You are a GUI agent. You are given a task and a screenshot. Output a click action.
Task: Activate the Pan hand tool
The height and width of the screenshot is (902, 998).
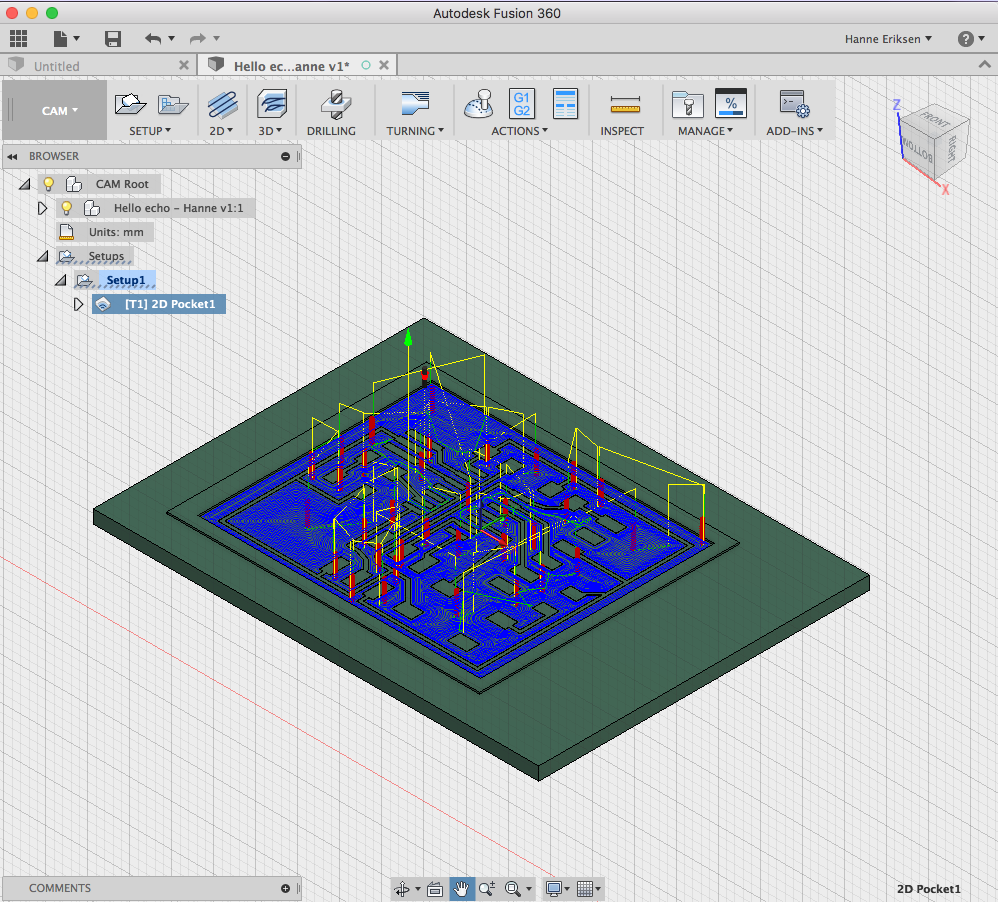click(462, 889)
